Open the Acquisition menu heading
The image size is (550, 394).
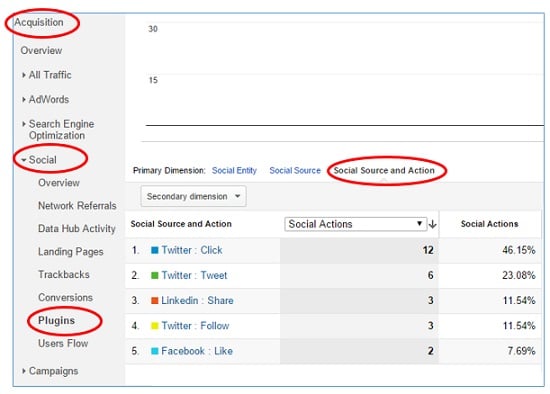39,22
